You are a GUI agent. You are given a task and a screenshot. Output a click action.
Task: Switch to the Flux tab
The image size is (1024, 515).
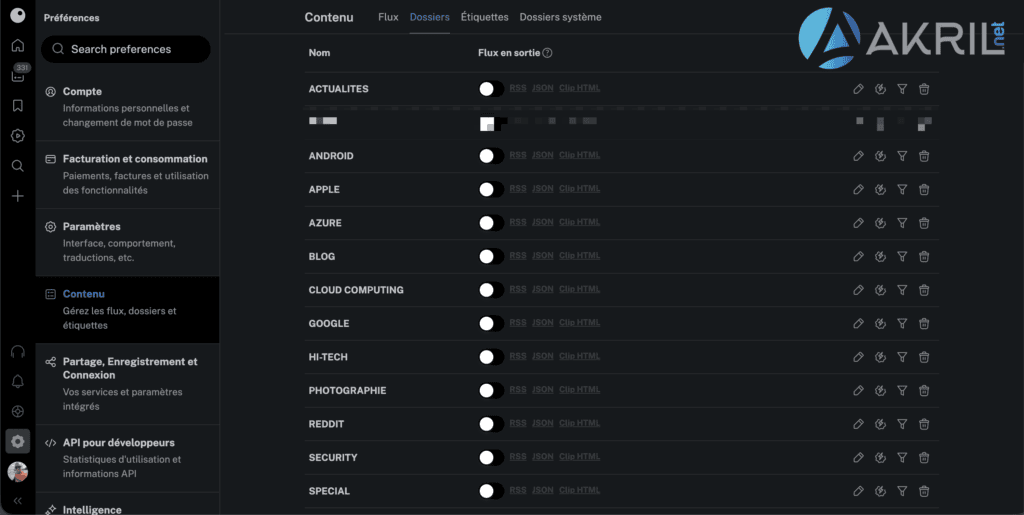point(388,17)
